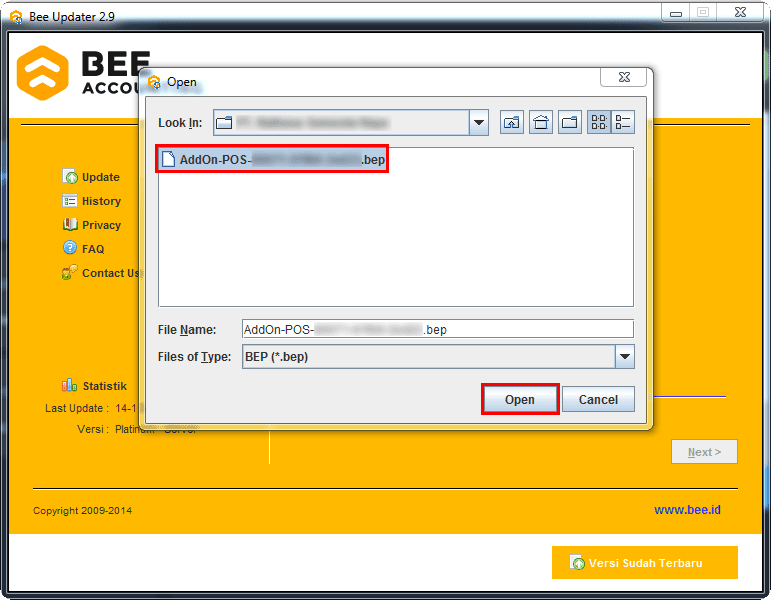The height and width of the screenshot is (600, 771).
Task: Open the Files of Type combo box
Action: [438, 357]
